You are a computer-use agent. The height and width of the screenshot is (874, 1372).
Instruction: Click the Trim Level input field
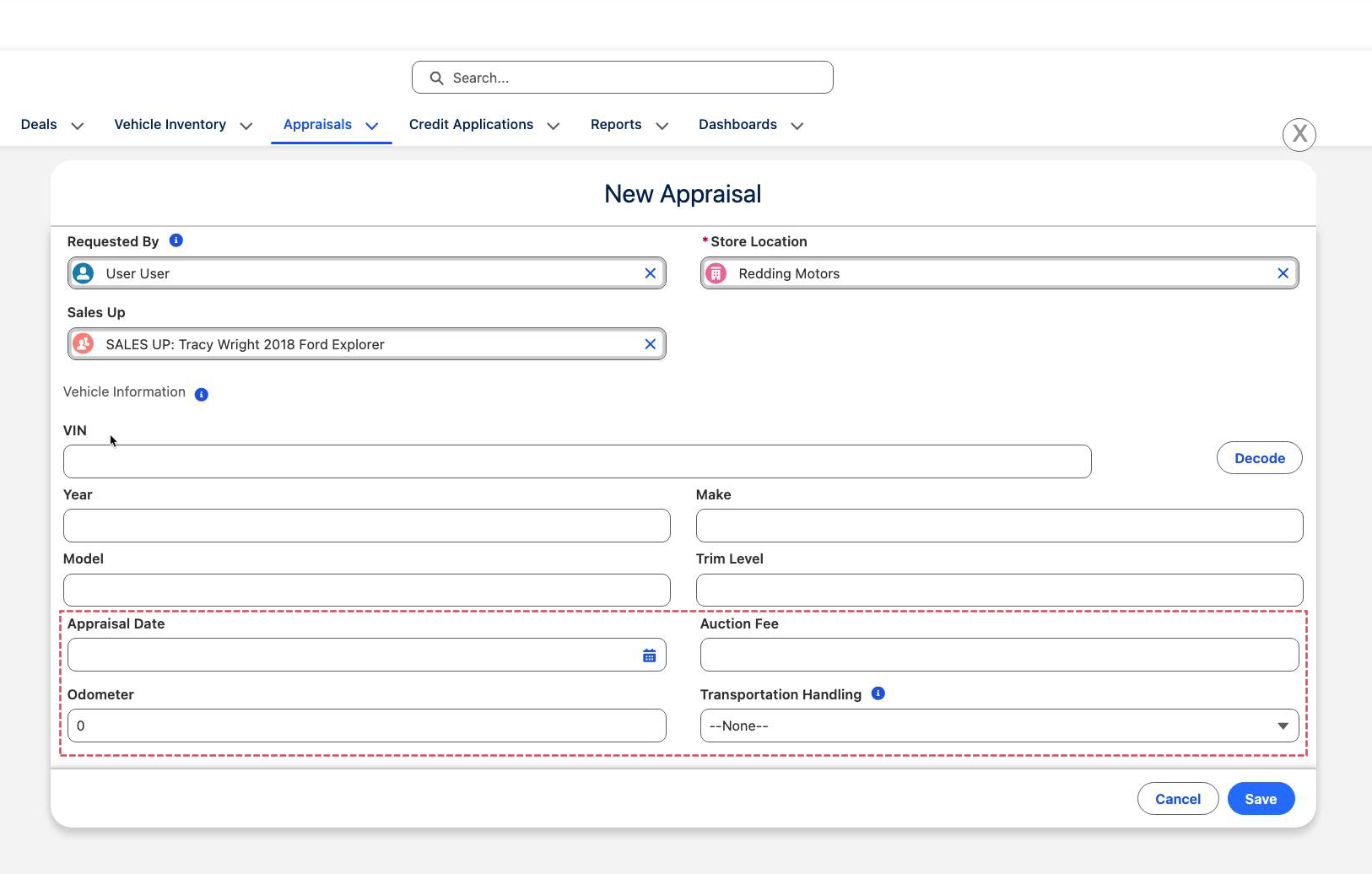[1000, 590]
